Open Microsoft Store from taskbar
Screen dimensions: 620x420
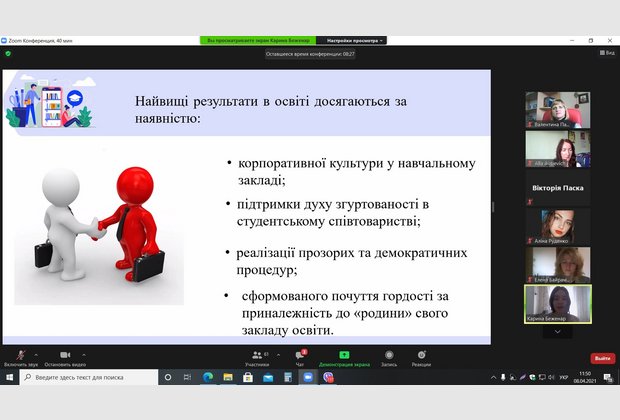coord(248,377)
